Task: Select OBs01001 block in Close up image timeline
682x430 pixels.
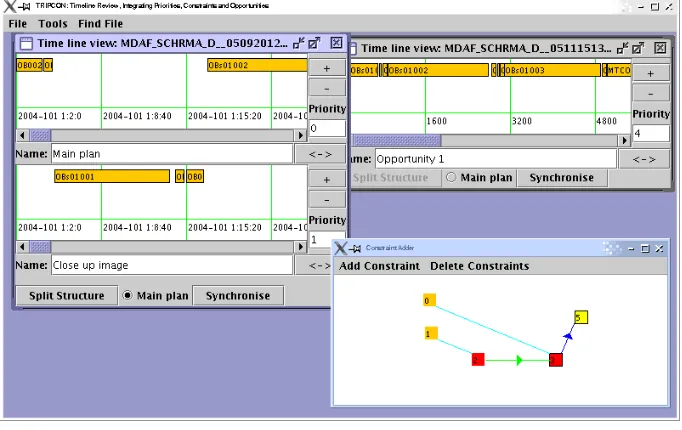Action: tap(112, 177)
